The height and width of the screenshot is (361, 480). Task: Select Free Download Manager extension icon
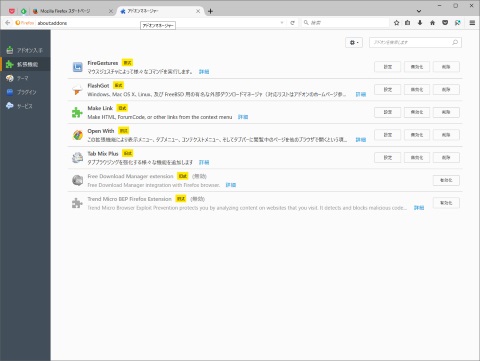78,180
